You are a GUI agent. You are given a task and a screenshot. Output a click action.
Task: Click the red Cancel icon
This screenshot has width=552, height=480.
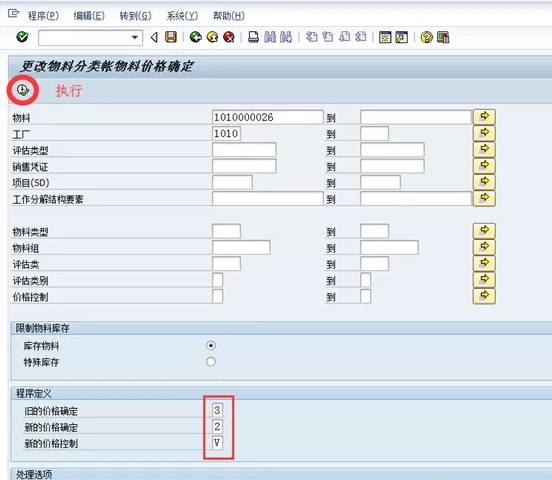click(x=229, y=37)
